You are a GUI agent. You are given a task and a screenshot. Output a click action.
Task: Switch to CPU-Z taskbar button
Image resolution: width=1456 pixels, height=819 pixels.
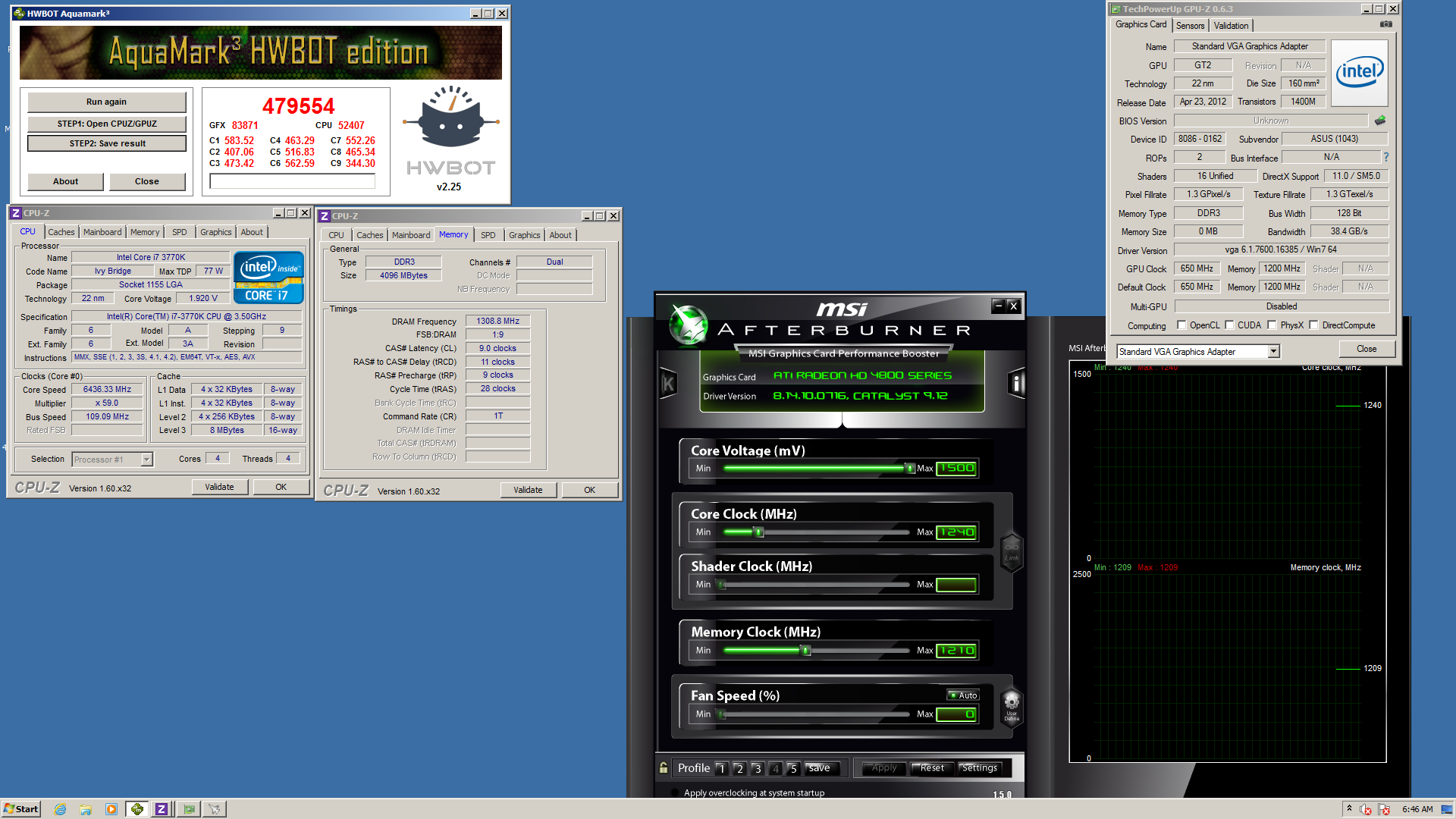point(162,809)
